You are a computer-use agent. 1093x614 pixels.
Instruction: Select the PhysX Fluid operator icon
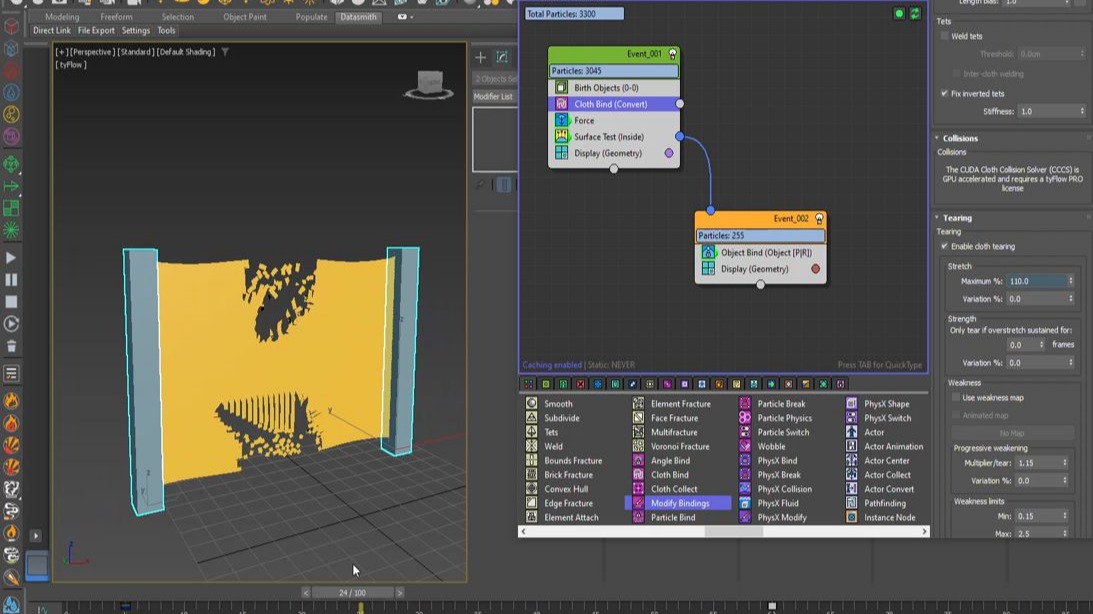pos(744,503)
